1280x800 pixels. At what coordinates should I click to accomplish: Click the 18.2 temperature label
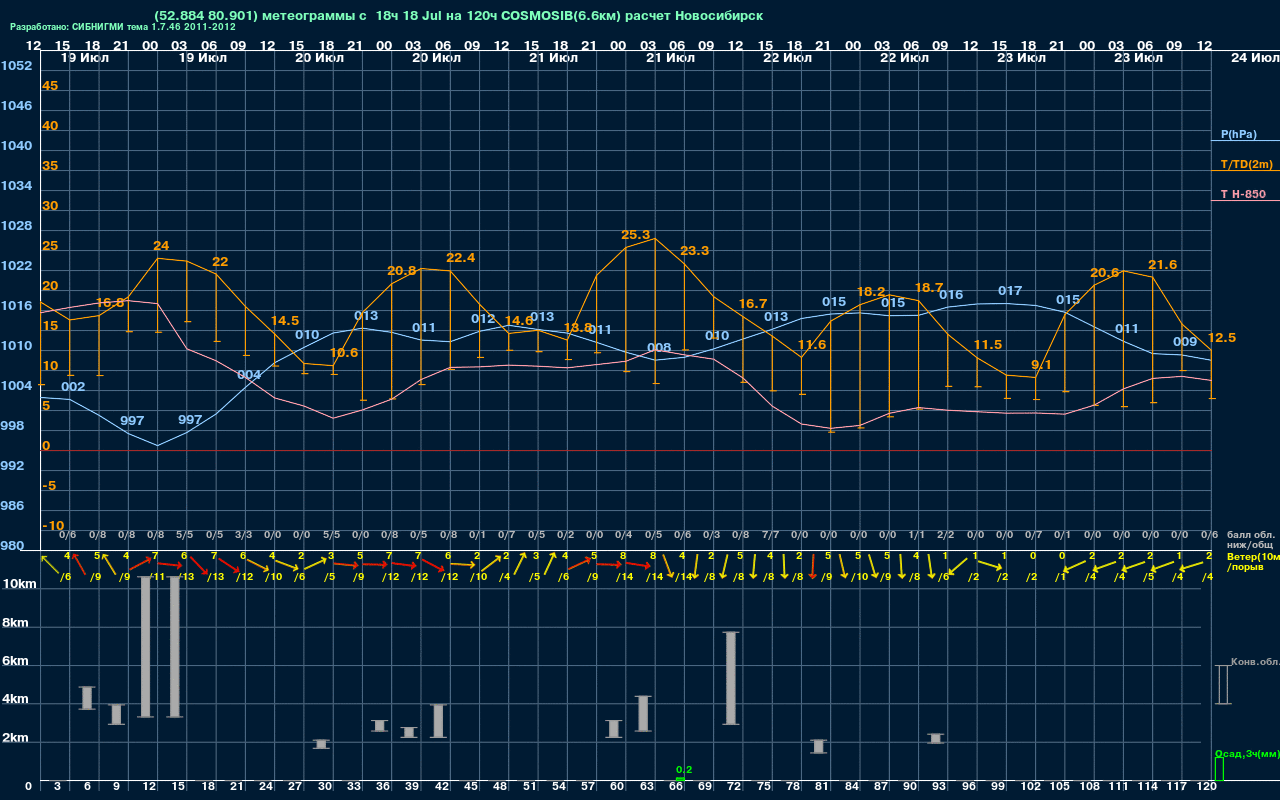871,292
